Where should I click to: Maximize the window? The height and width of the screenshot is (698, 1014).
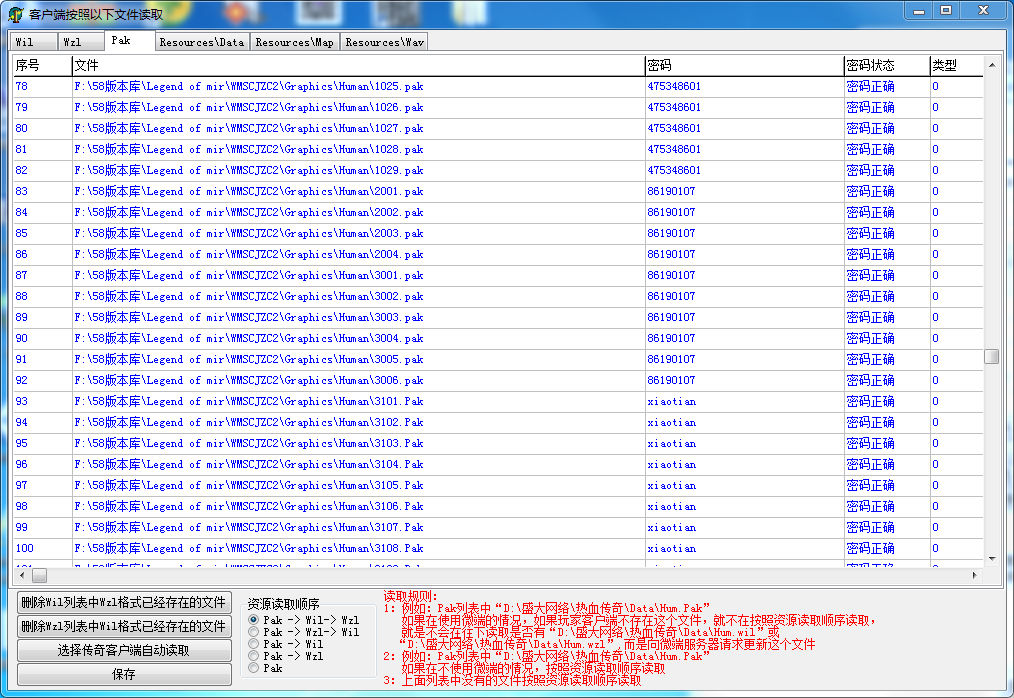(946, 10)
